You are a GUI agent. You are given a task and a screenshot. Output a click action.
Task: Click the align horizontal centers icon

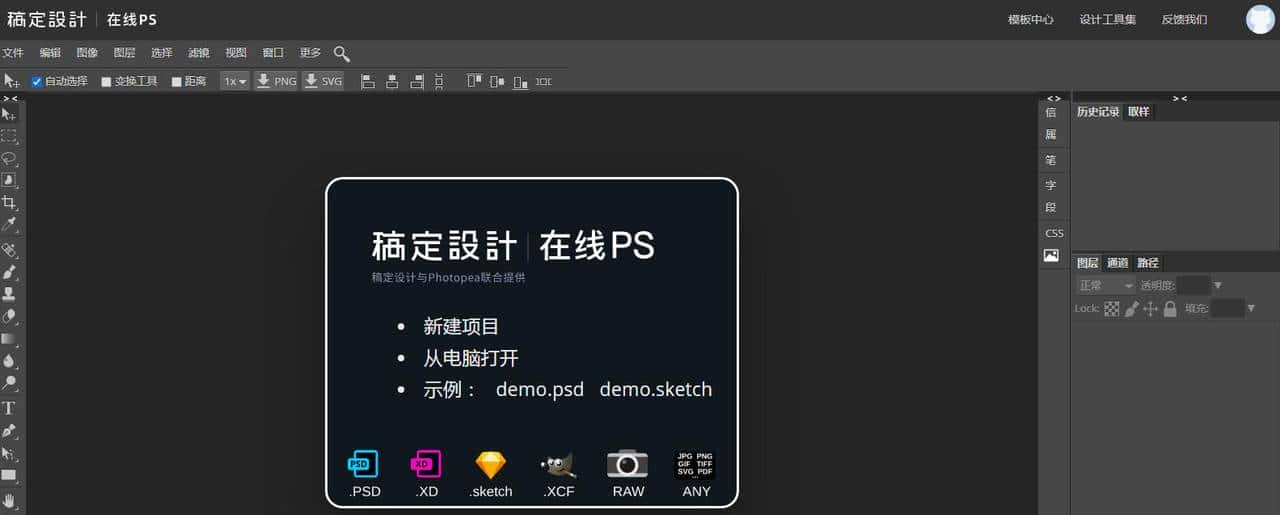[x=392, y=81]
